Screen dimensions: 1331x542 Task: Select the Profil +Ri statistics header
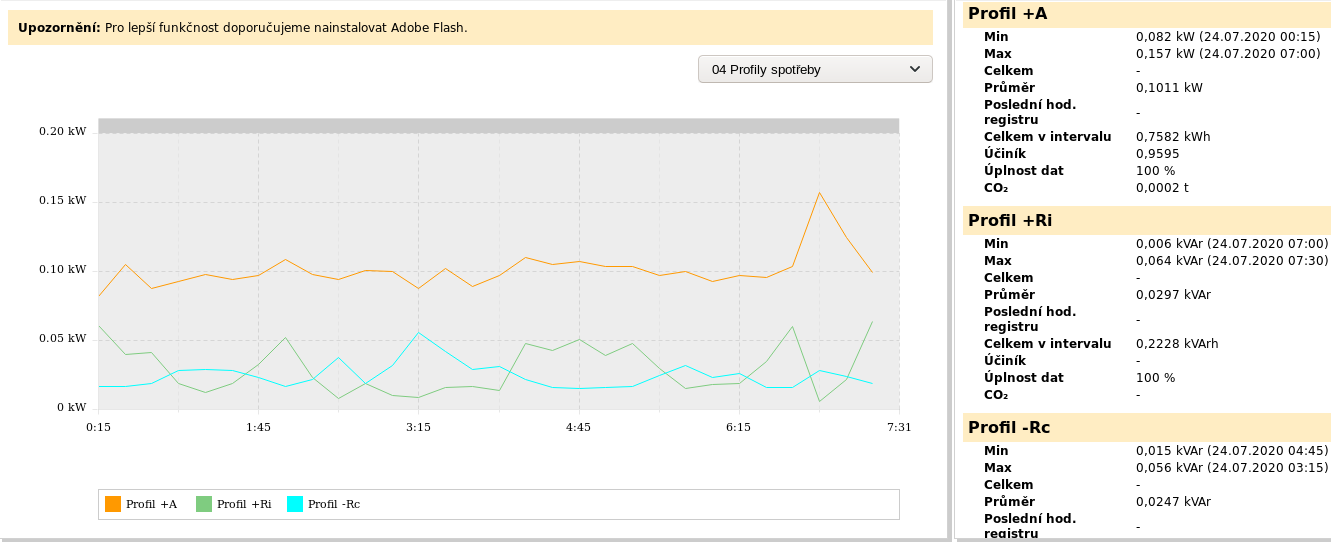pos(1010,220)
